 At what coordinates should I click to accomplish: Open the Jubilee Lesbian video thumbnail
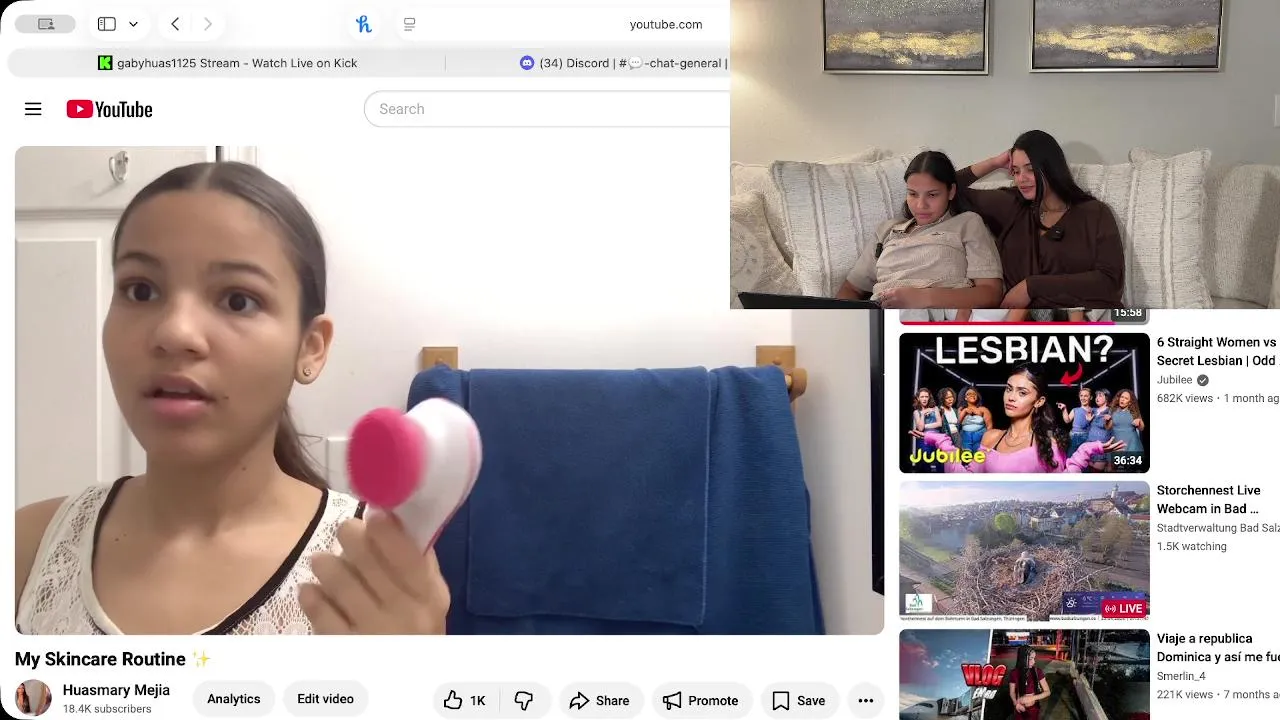pos(1024,402)
